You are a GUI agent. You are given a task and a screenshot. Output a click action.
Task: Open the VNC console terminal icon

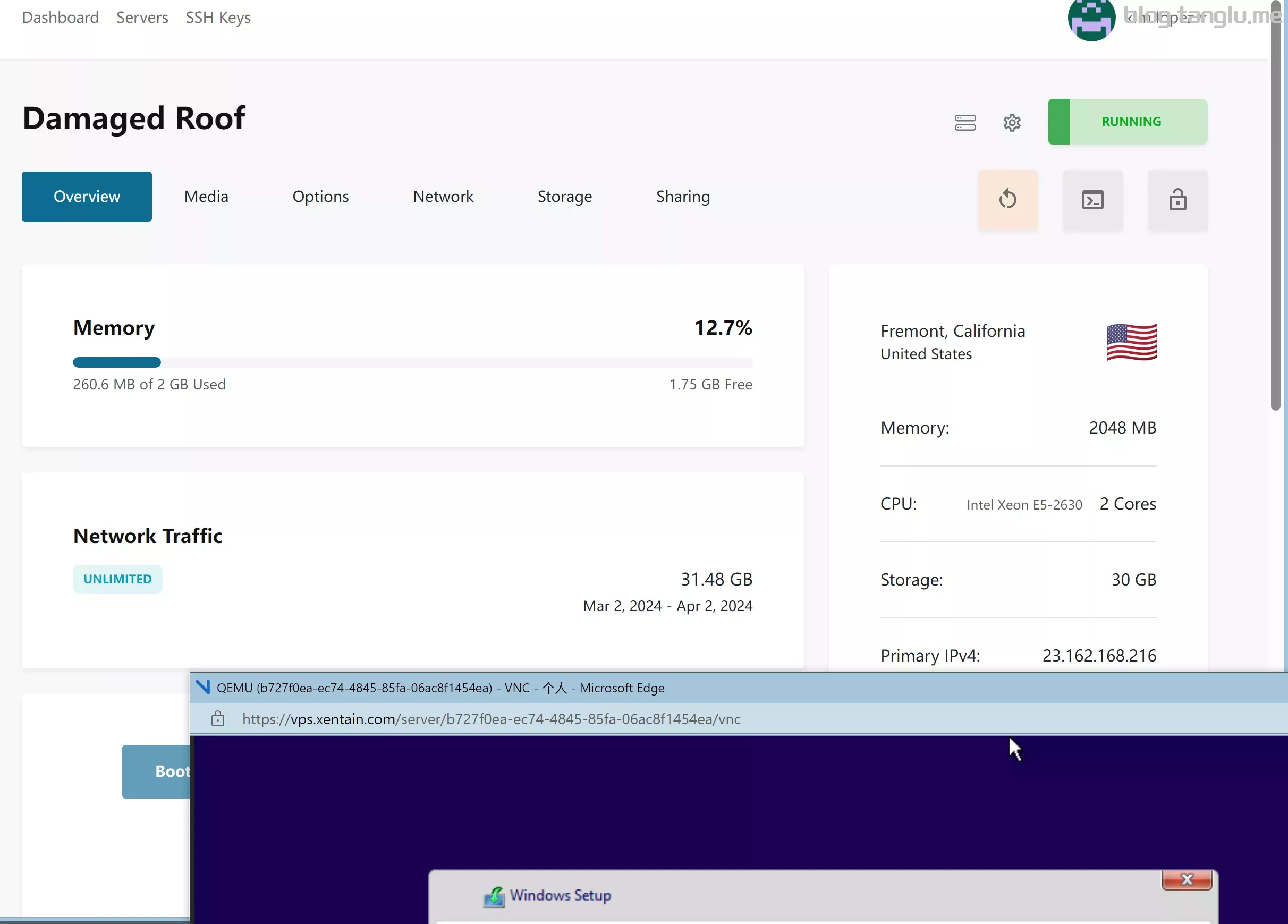1092,199
